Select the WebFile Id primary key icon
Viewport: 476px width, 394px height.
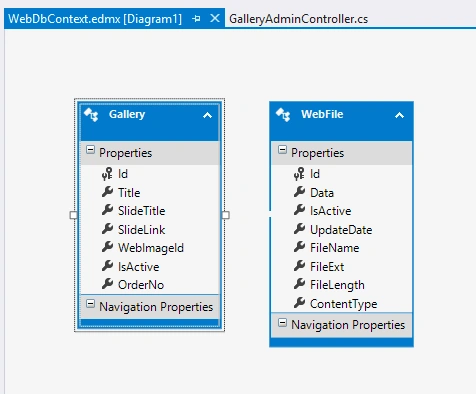pyautogui.click(x=299, y=174)
